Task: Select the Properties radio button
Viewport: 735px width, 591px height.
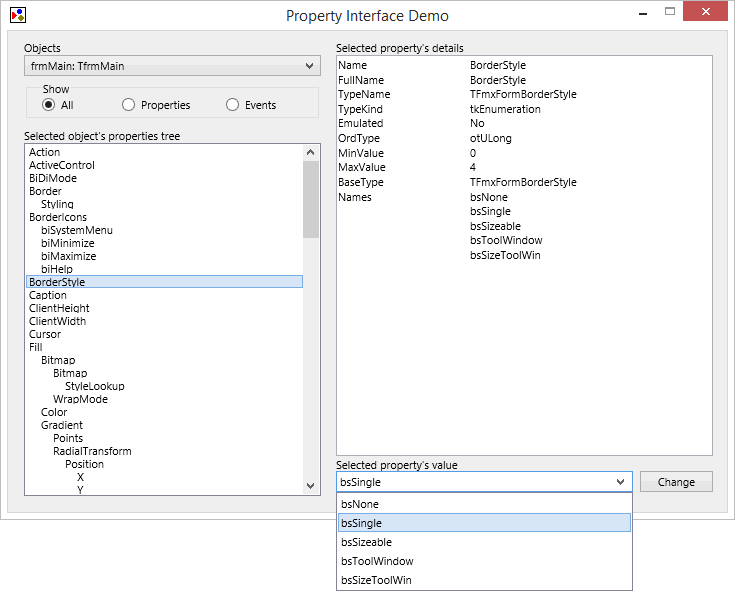Action: (x=128, y=105)
